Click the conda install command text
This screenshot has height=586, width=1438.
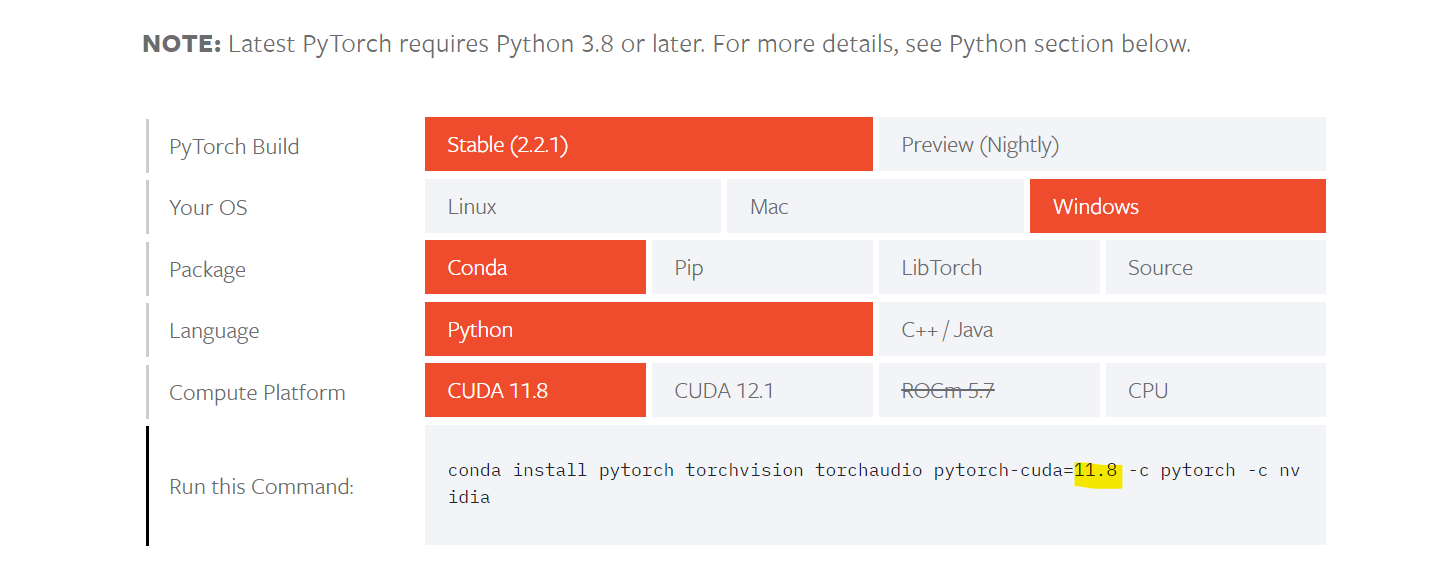[x=874, y=483]
